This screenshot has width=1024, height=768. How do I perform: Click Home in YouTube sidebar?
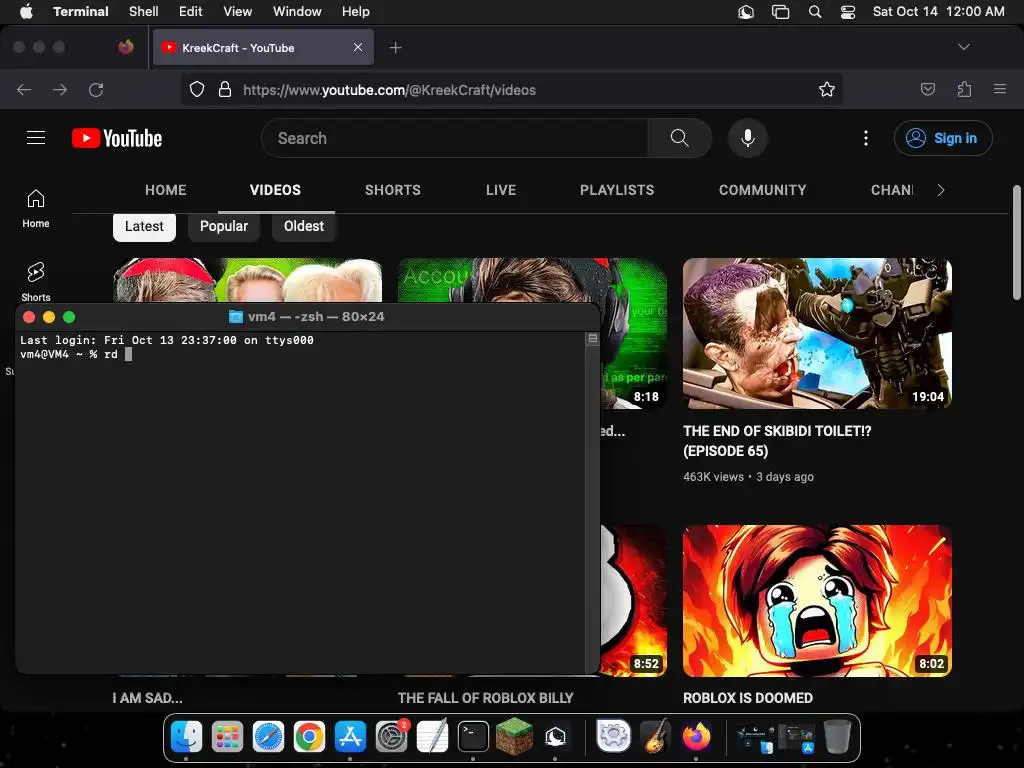tap(36, 208)
